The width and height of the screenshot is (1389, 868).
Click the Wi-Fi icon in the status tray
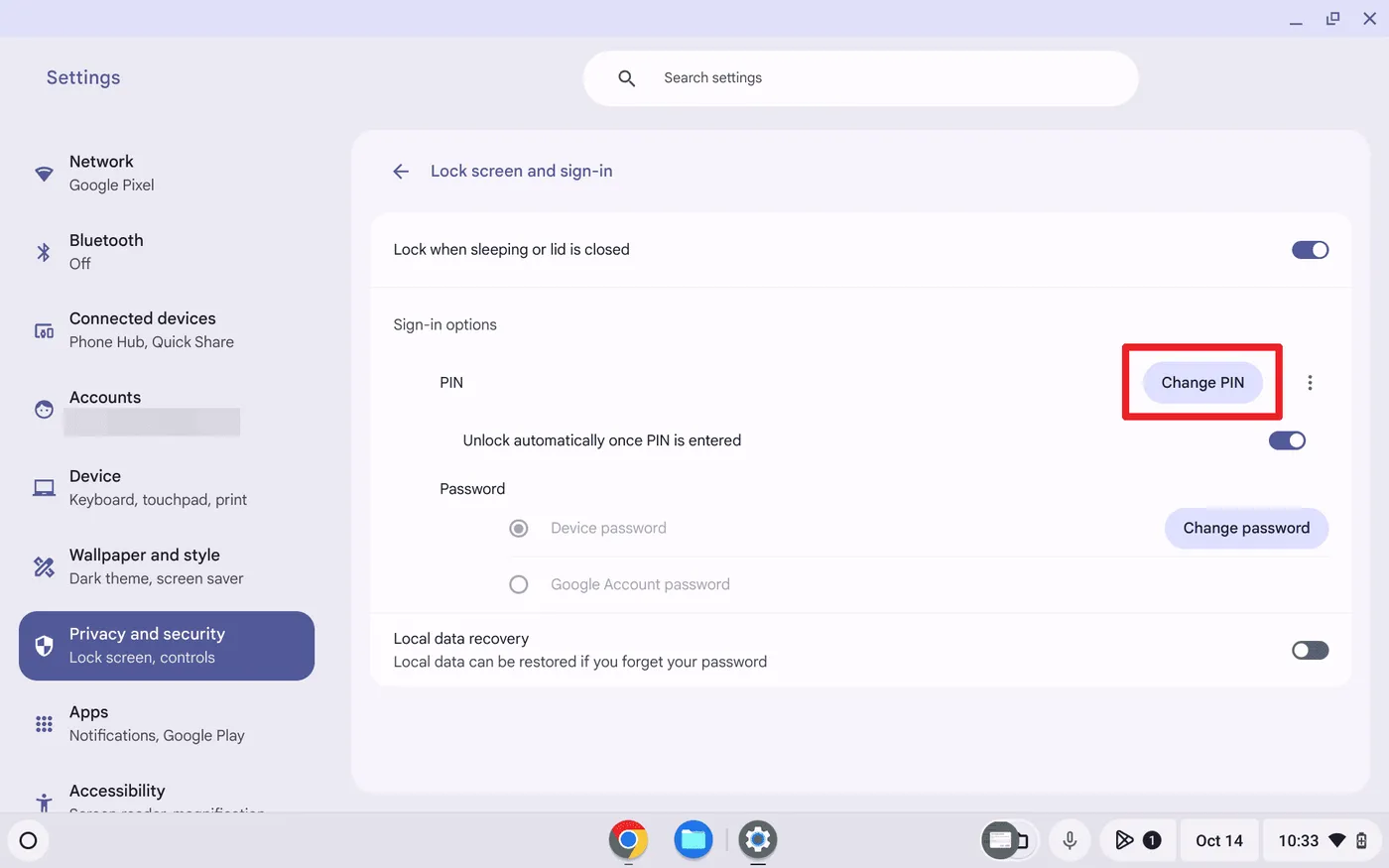pyautogui.click(x=1336, y=840)
